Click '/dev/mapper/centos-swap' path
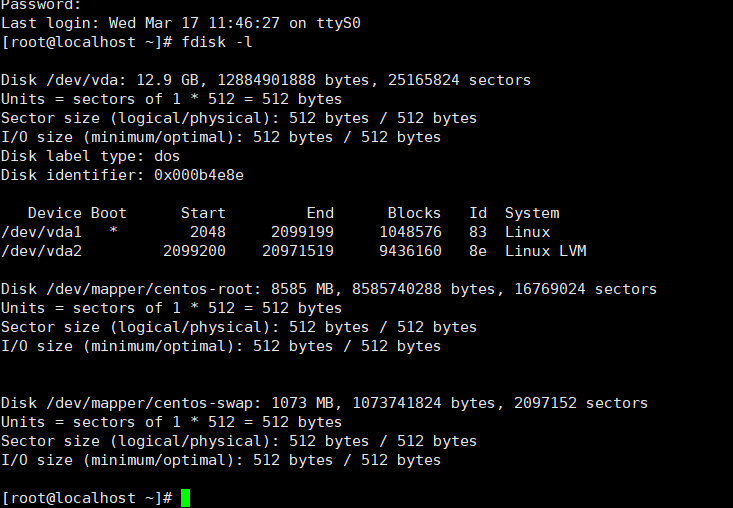This screenshot has width=733, height=508. point(149,403)
